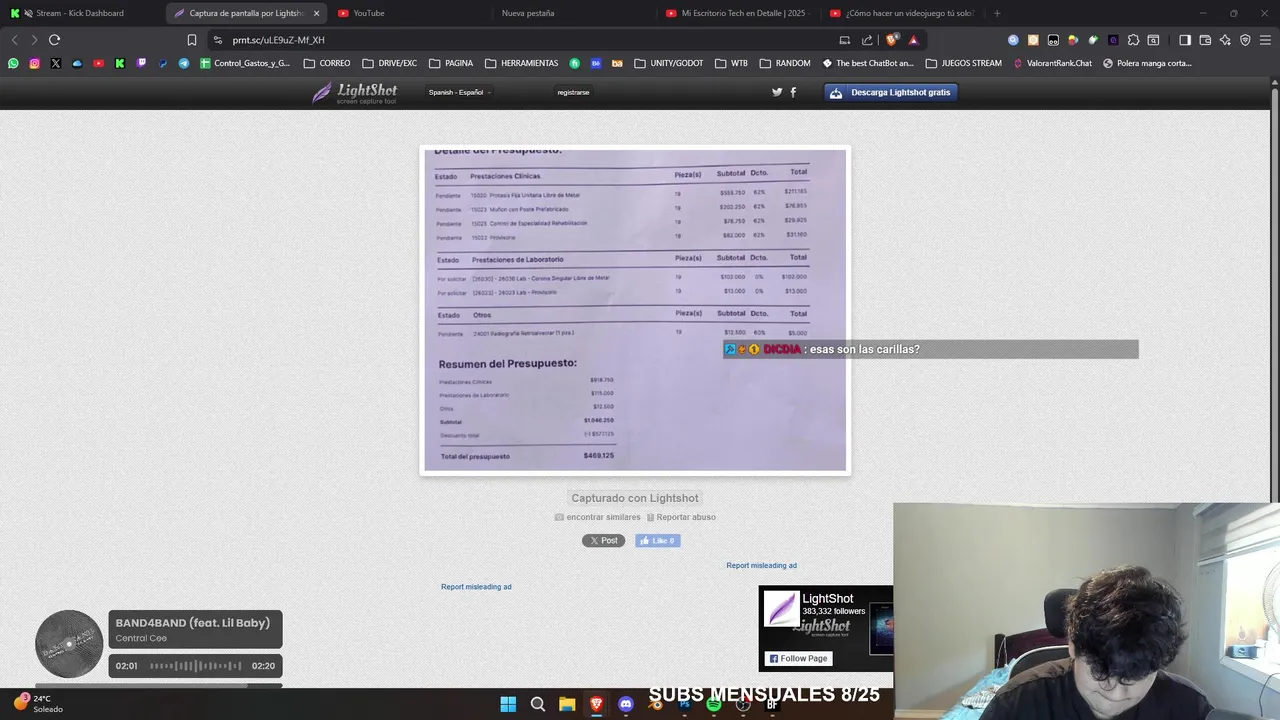Click the BAND4BAND track progress waveform
Image resolution: width=1280 pixels, height=720 pixels.
(x=195, y=666)
